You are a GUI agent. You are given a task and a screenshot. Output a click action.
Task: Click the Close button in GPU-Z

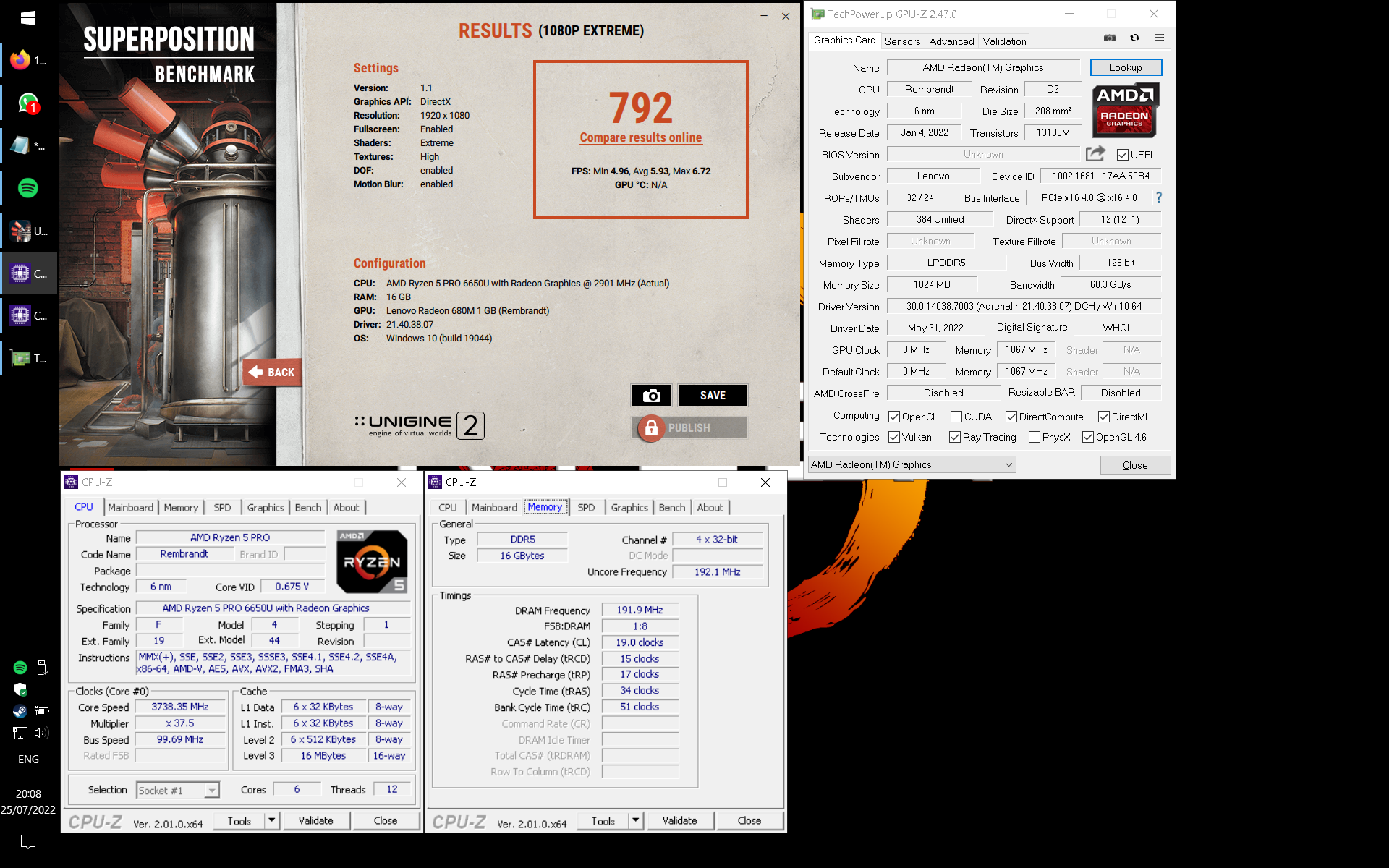(1135, 465)
